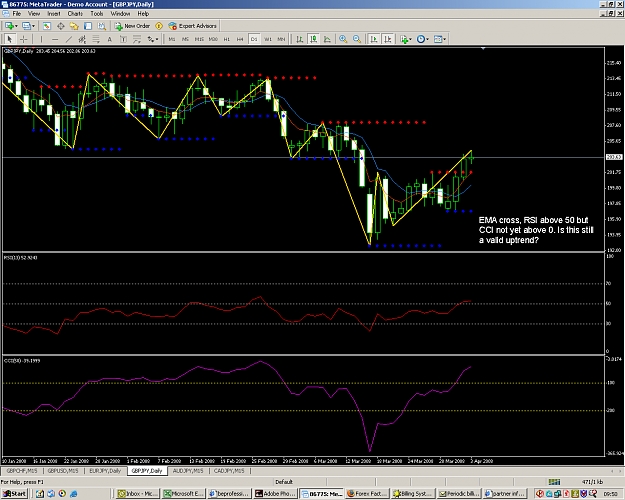Switch chart to M15 timeframe
Image resolution: width=625 pixels, height=500 pixels.
pyautogui.click(x=199, y=39)
